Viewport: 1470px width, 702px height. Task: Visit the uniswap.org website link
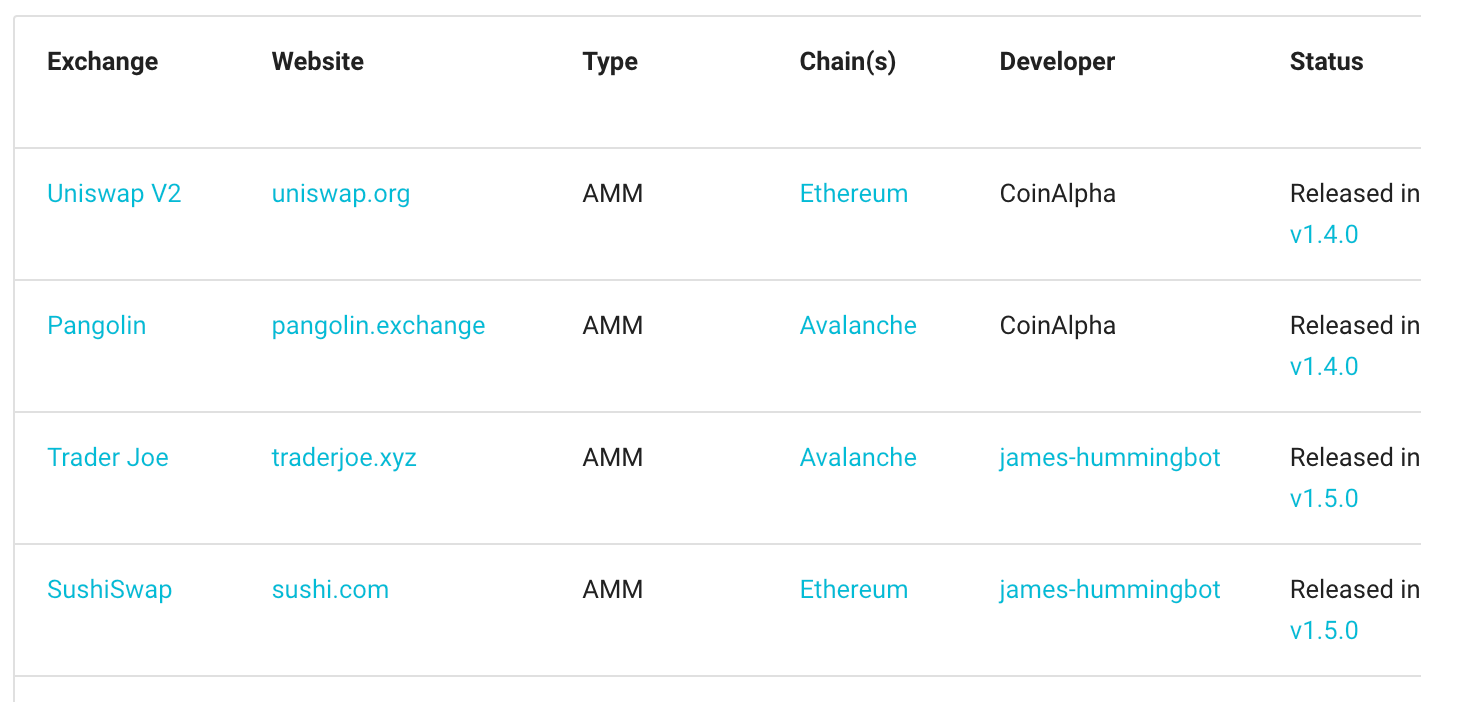pos(341,193)
